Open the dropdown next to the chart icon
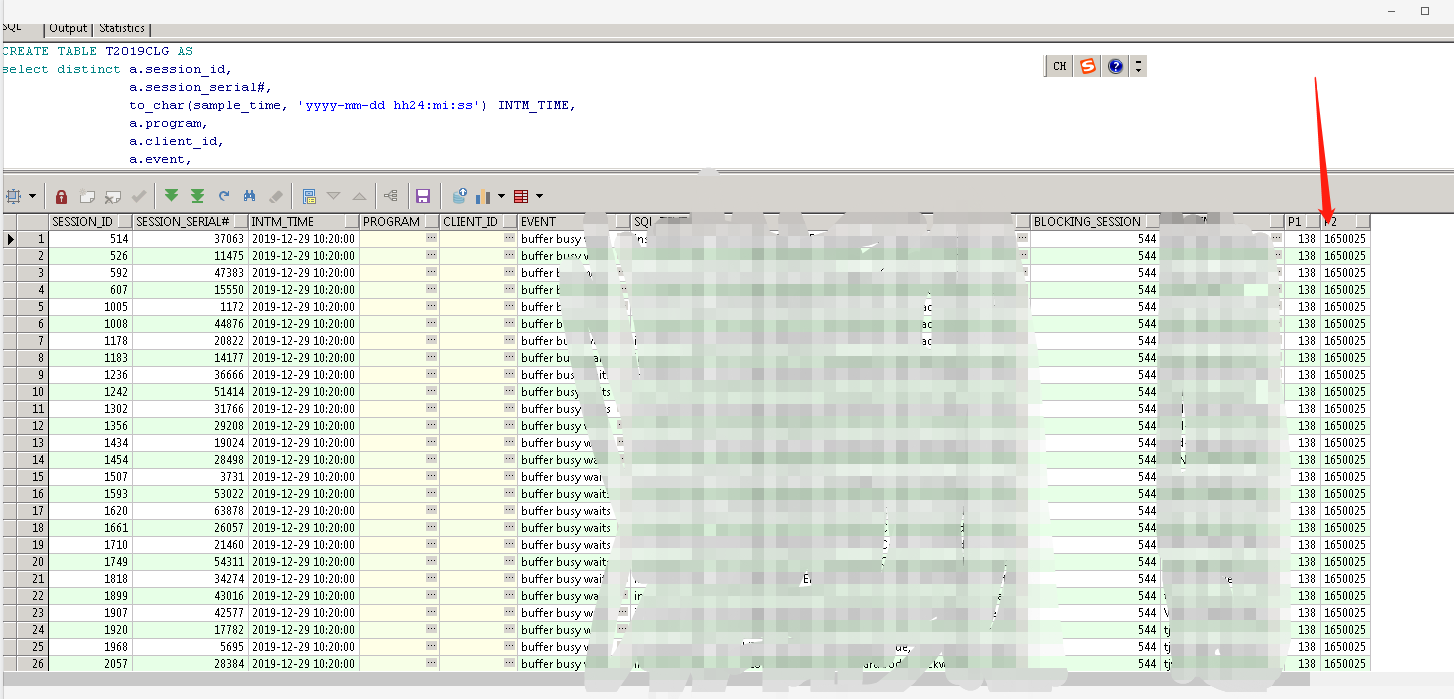1454x699 pixels. [503, 196]
